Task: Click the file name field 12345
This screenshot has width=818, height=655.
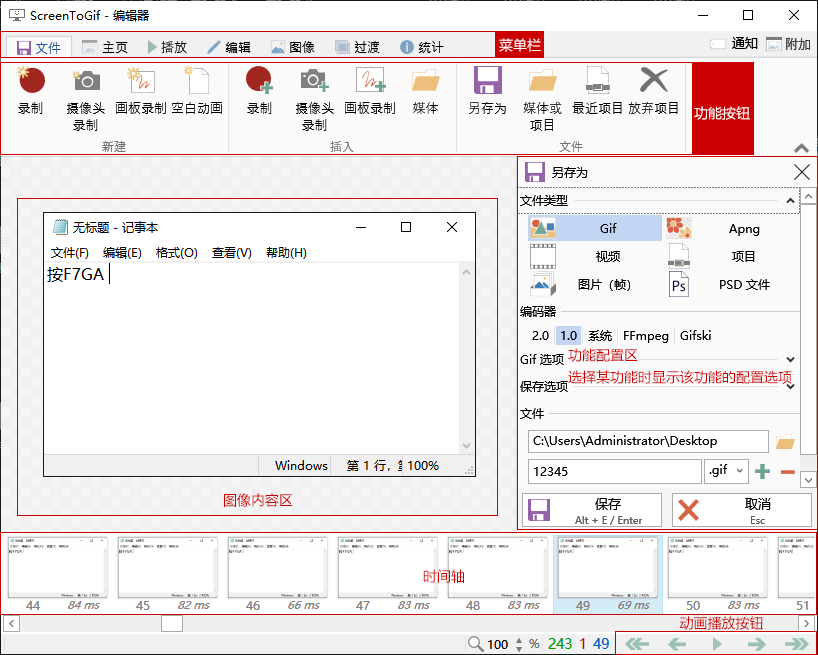Action: tap(615, 471)
